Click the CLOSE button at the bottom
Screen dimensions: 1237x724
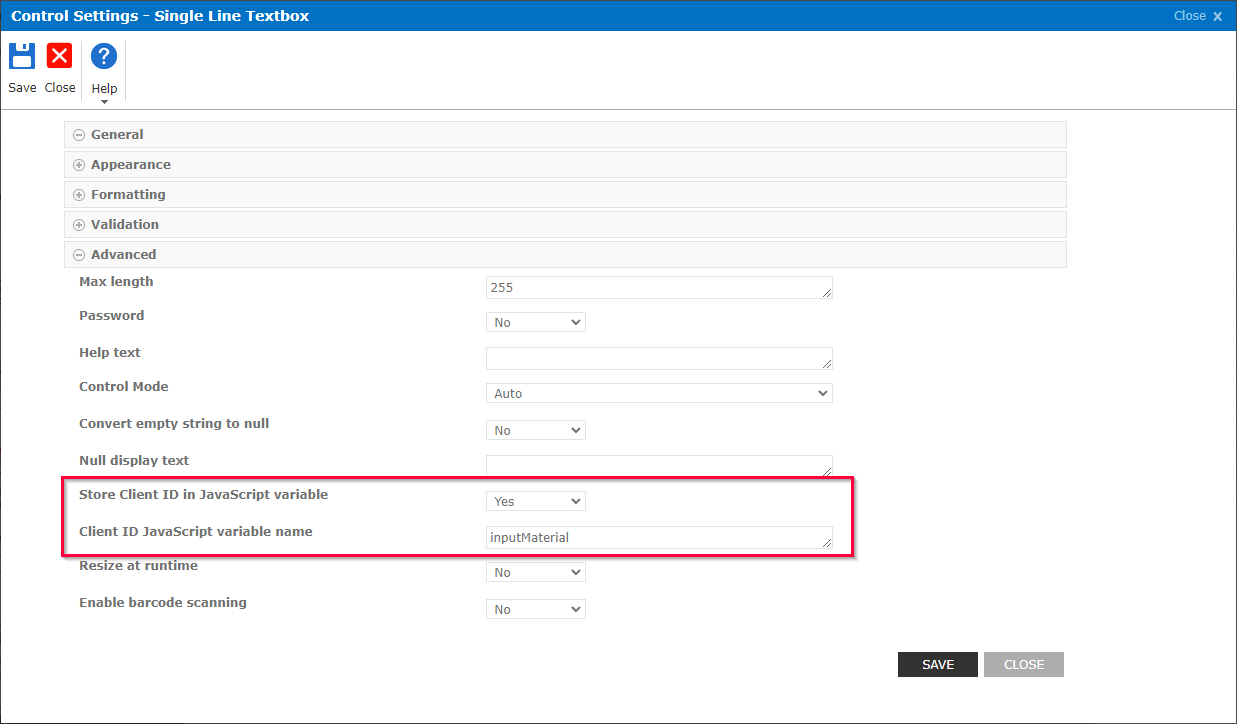click(x=1023, y=664)
